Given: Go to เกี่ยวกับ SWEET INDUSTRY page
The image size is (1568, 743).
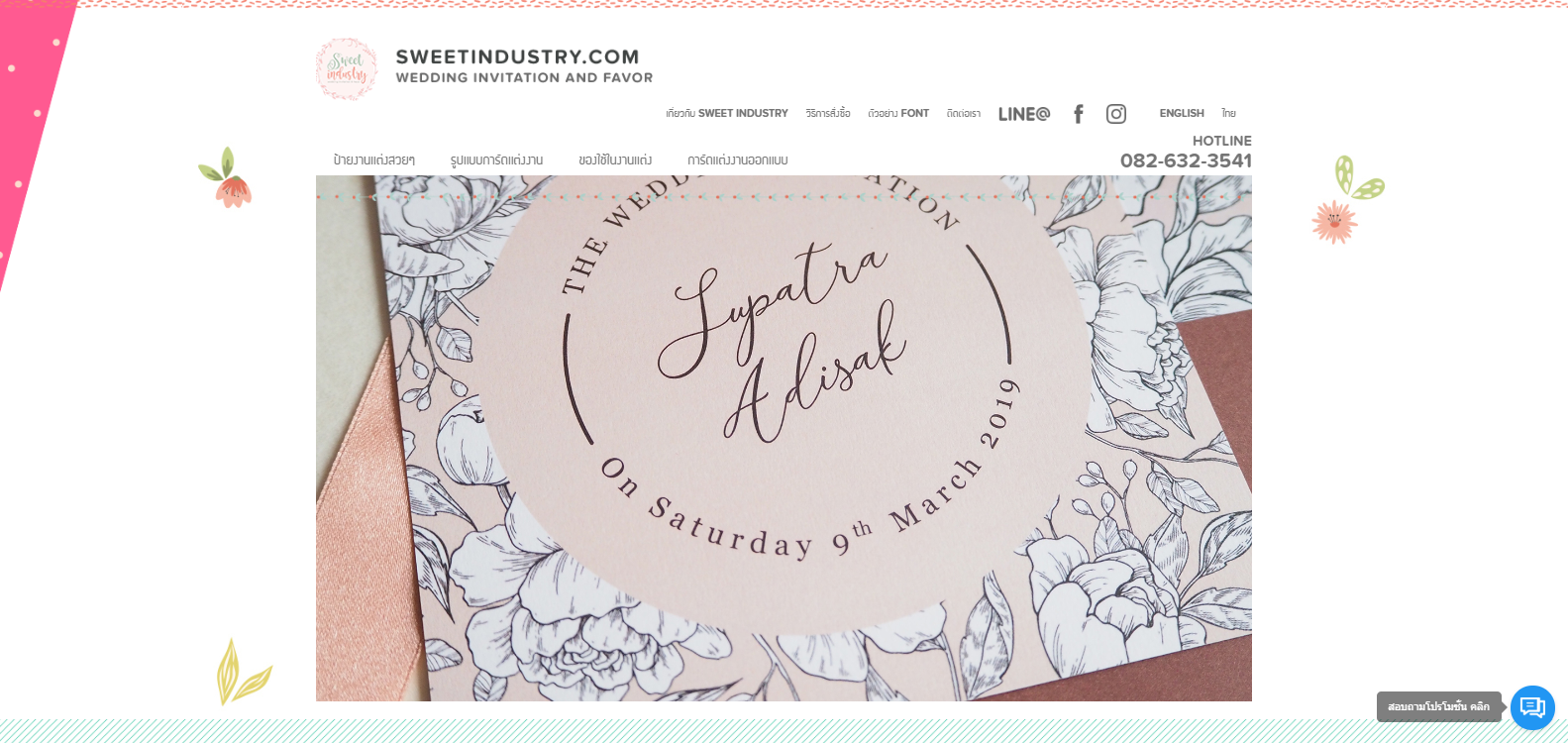Looking at the screenshot, I should pos(727,113).
